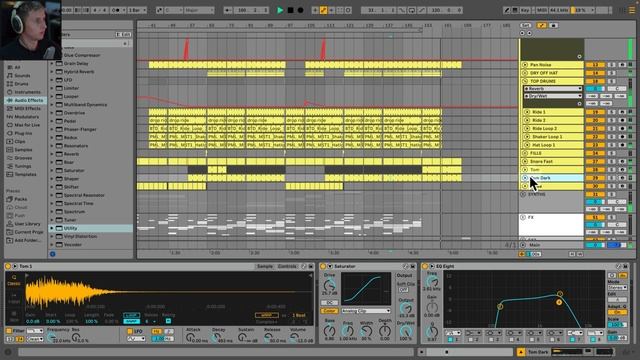Toggle the Draw Mode pencil icon
The height and width of the screenshot is (360, 640).
(507, 10)
